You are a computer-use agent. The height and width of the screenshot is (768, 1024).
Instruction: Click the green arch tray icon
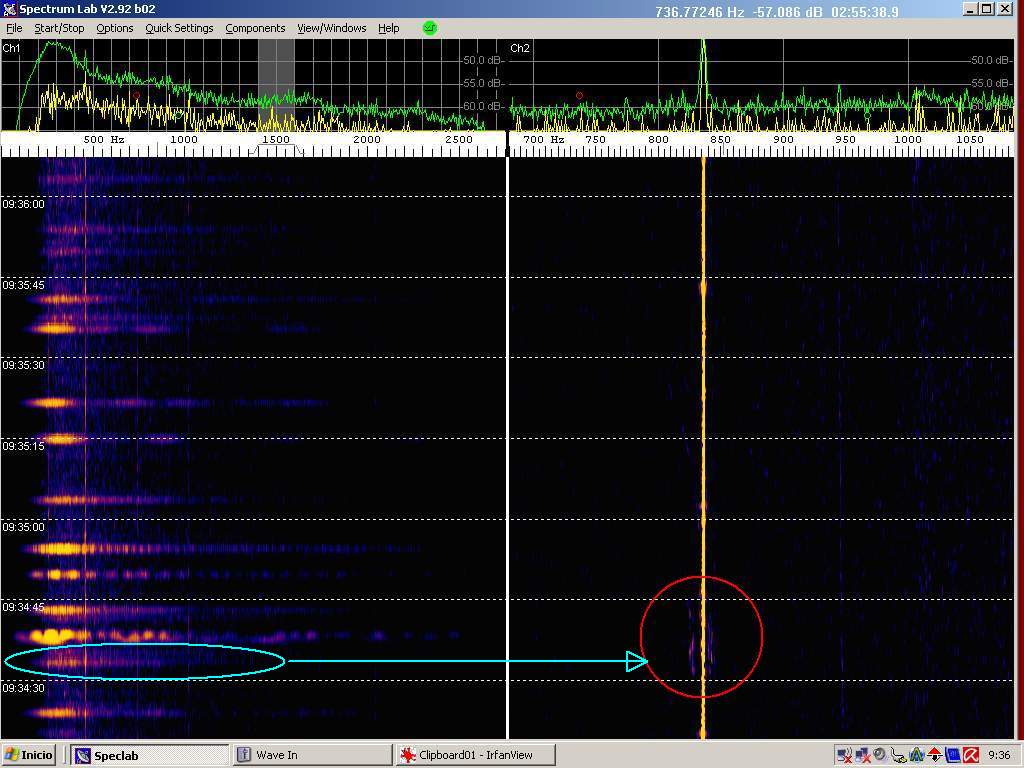click(916, 755)
